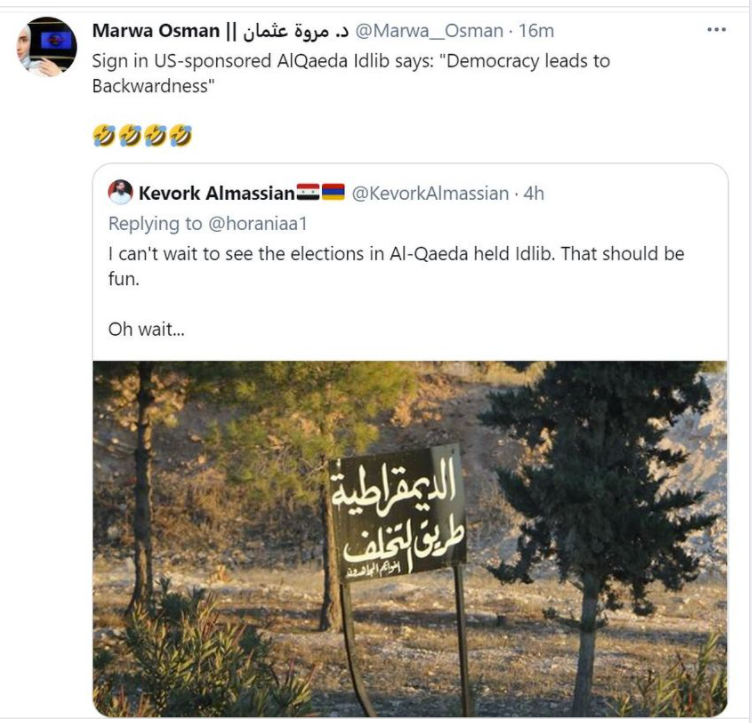Open the three-dot More menu on tweet
This screenshot has height=723, width=752.
pyautogui.click(x=715, y=30)
